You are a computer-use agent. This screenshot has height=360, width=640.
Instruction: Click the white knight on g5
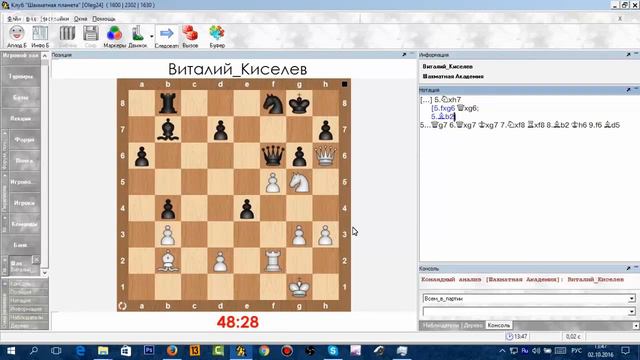pyautogui.click(x=299, y=182)
